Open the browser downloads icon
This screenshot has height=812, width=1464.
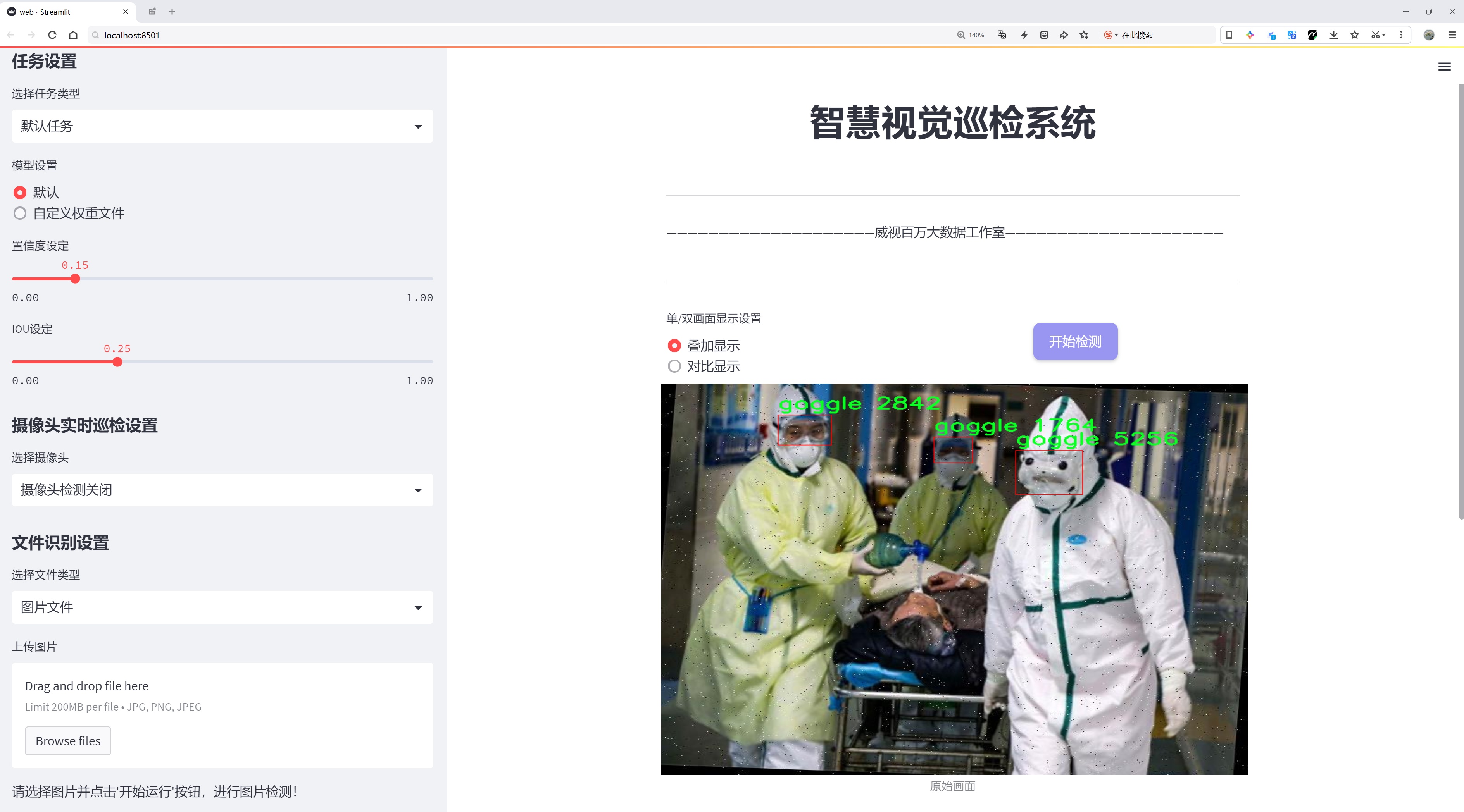coord(1333,34)
